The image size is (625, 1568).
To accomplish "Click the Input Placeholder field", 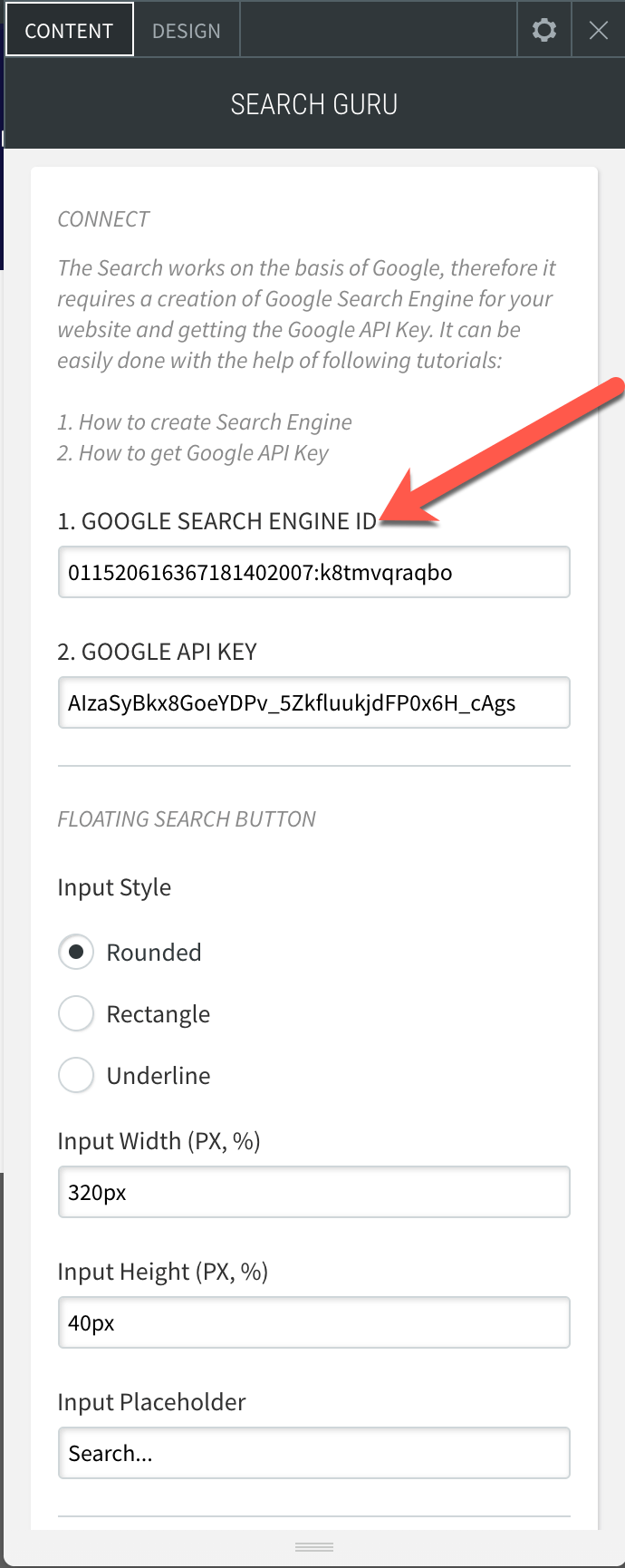I will [x=313, y=1453].
